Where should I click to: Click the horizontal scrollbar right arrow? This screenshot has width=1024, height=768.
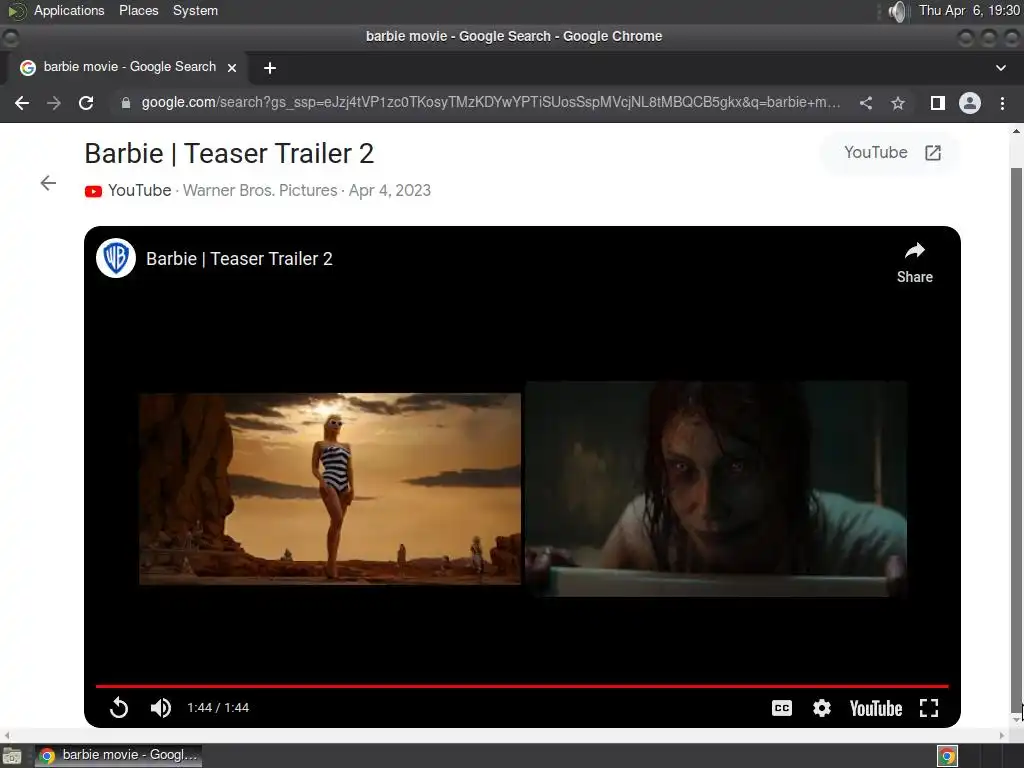pyautogui.click(x=1002, y=735)
